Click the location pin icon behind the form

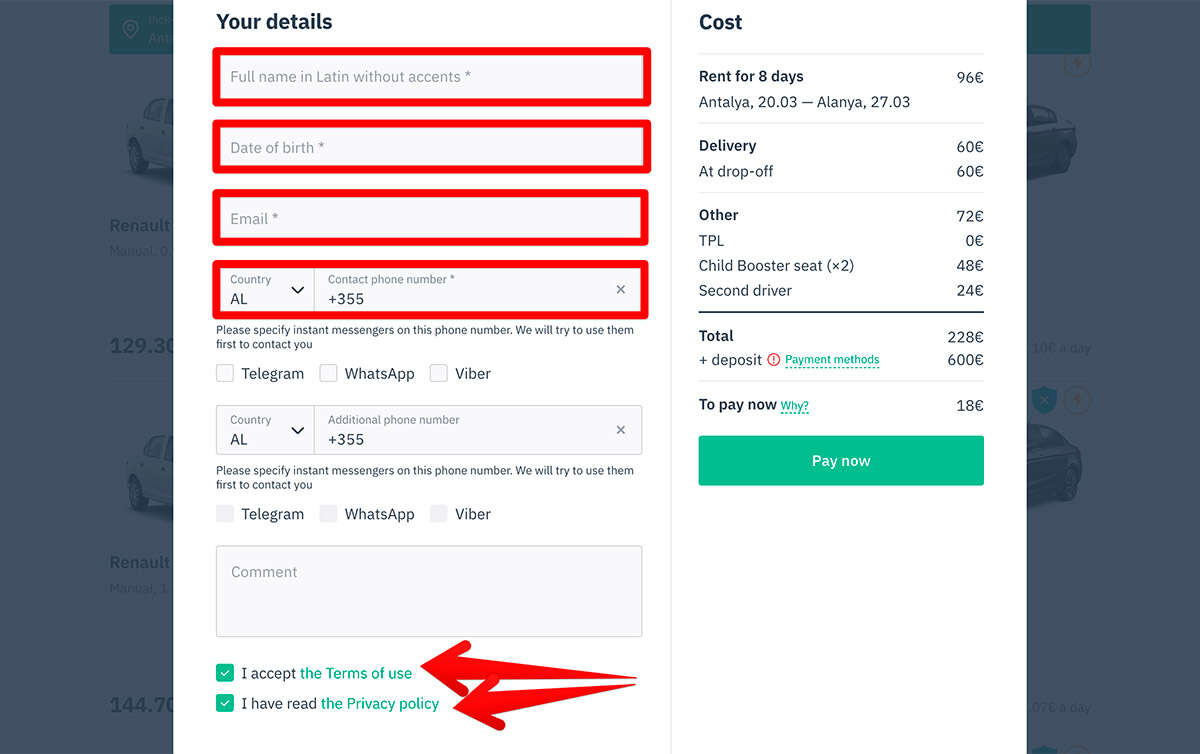pos(130,29)
